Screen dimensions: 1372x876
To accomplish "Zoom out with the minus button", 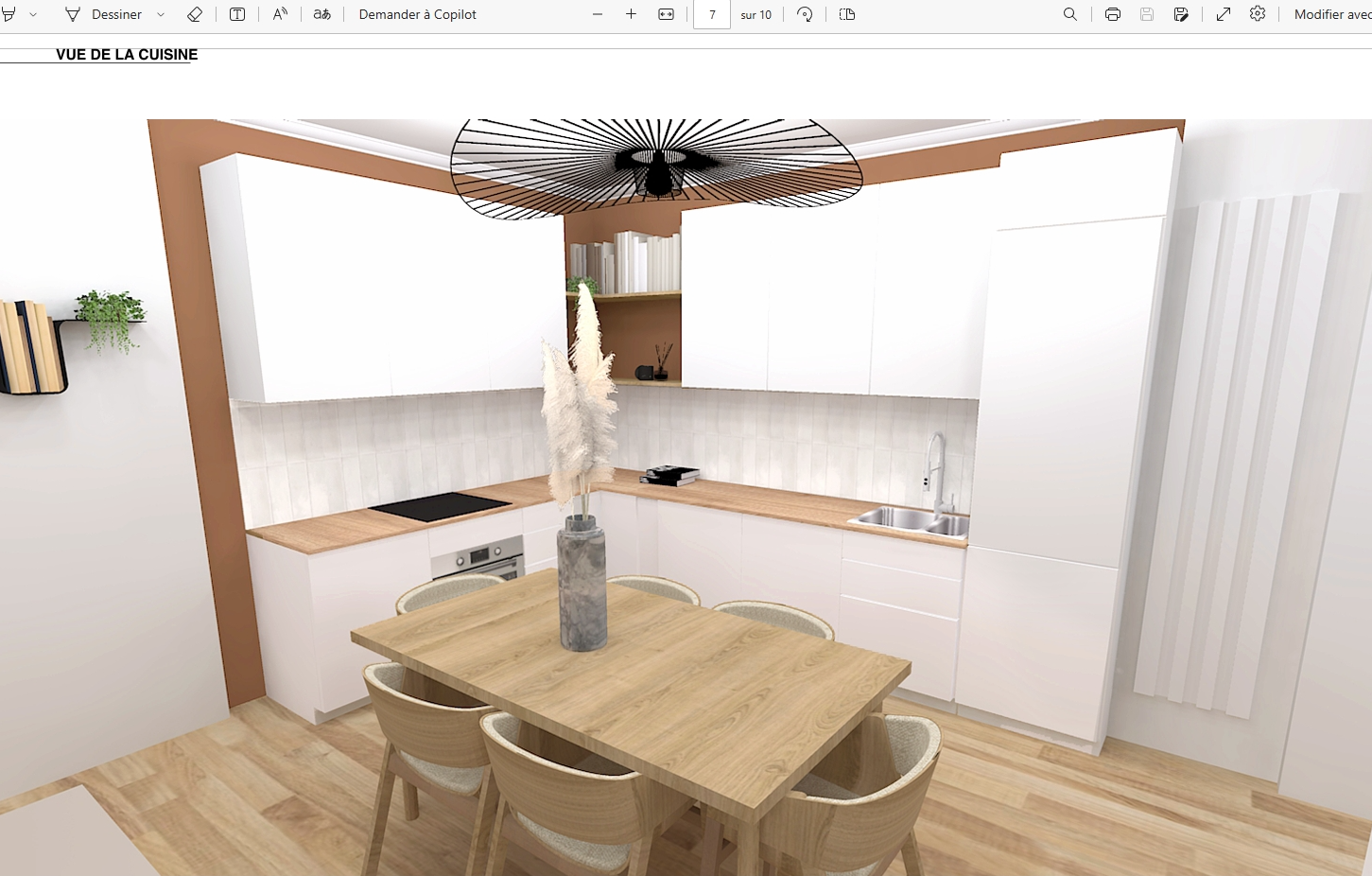I will click(598, 14).
